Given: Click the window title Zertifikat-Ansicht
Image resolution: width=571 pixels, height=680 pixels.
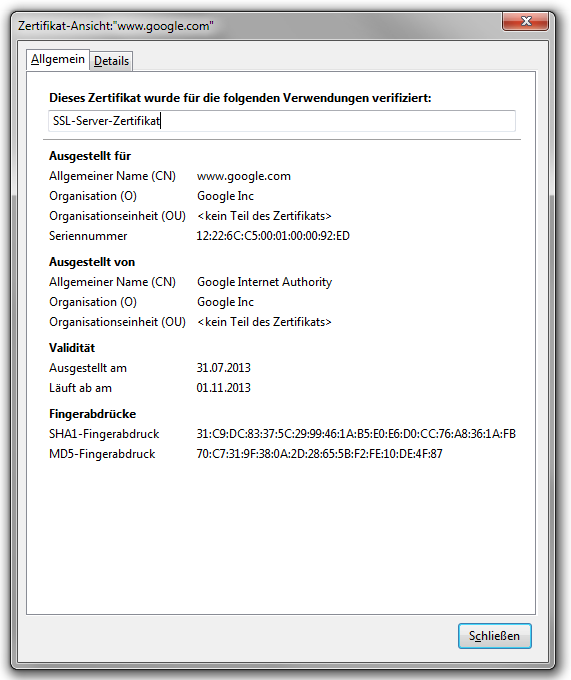Looking at the screenshot, I should [x=115, y=26].
